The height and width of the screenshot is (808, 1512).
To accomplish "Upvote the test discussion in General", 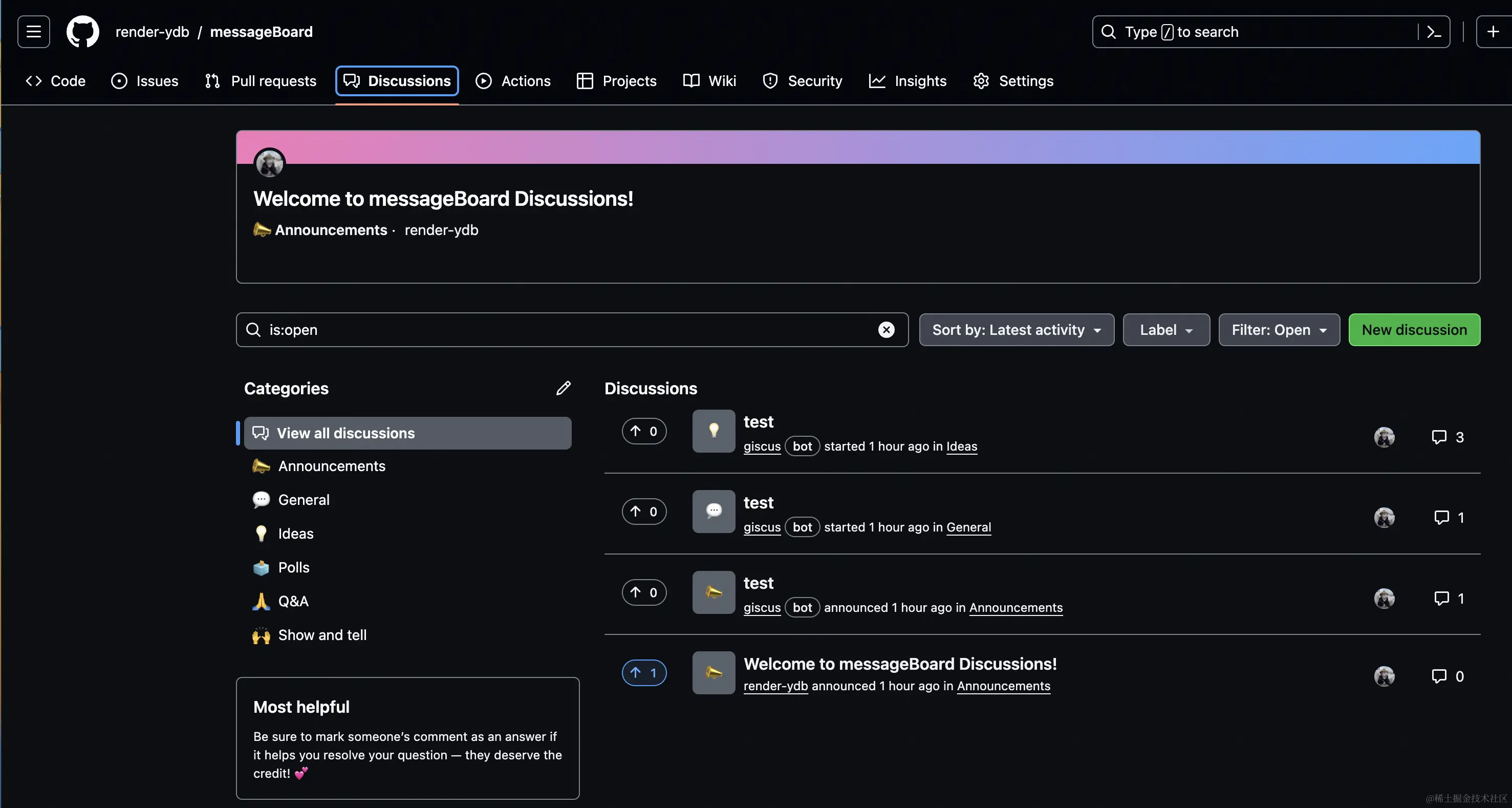I will pos(644,512).
